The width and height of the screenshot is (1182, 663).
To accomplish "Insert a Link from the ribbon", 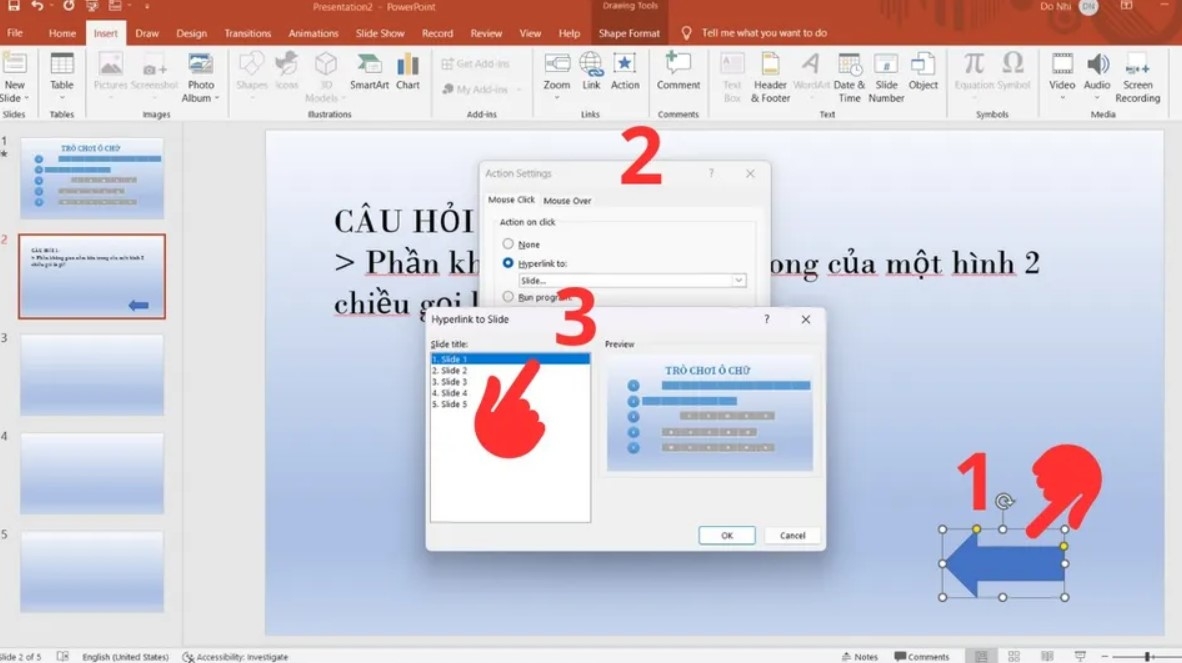I will [591, 72].
